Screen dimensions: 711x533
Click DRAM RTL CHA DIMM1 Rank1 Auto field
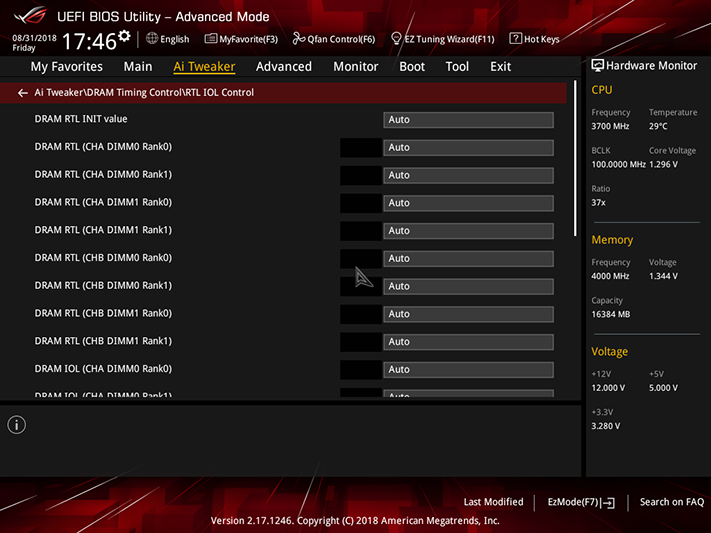468,230
